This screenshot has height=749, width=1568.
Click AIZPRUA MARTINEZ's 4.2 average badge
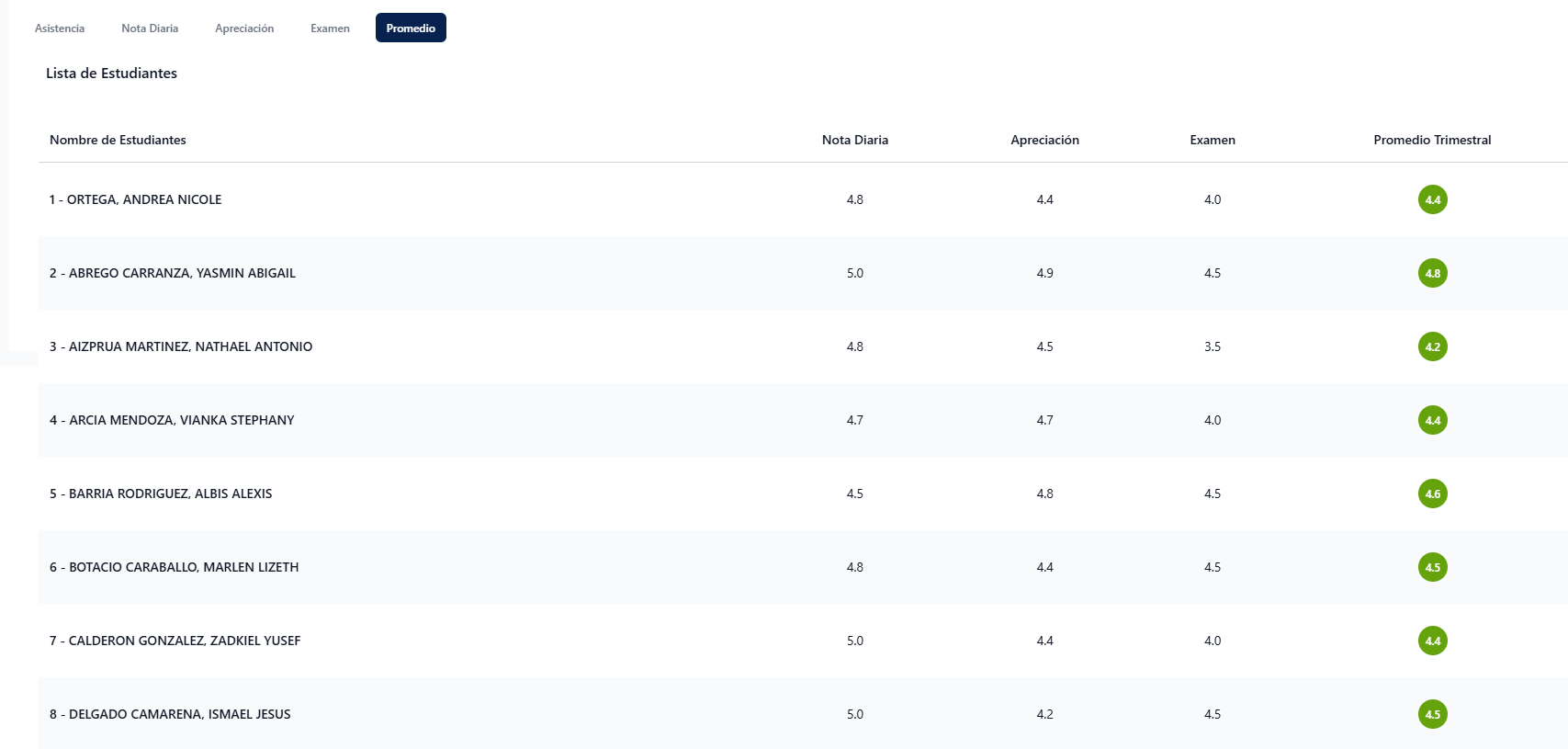coord(1432,346)
